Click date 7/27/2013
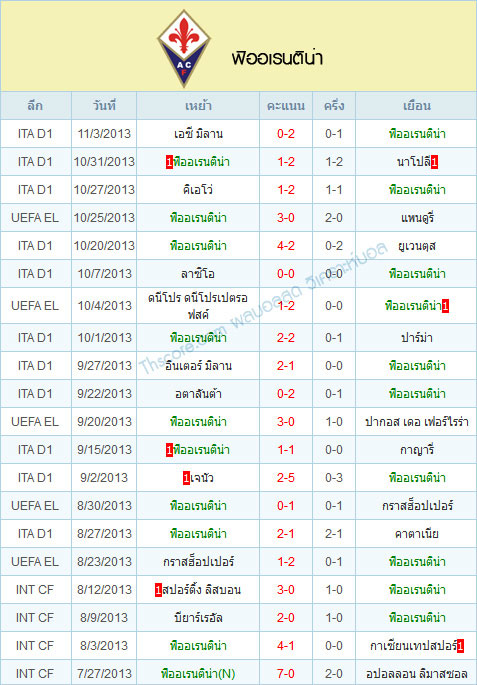Screen dimensions: 477x685 [104, 673]
